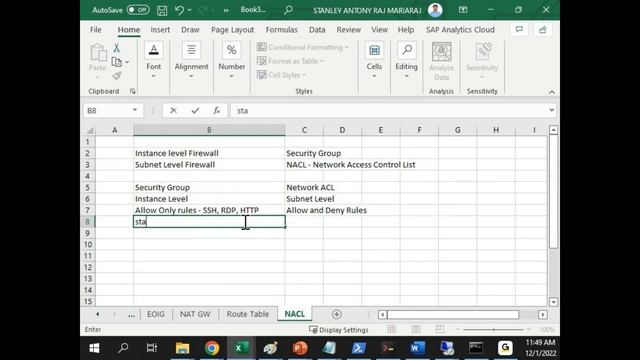Expand the Number group dropdown

click(x=231, y=76)
